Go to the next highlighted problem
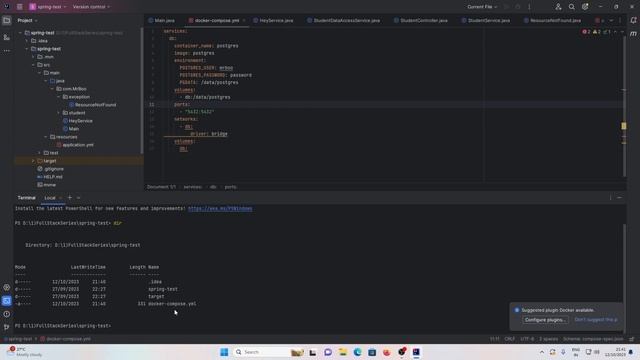640x360 pixels. (622, 31)
